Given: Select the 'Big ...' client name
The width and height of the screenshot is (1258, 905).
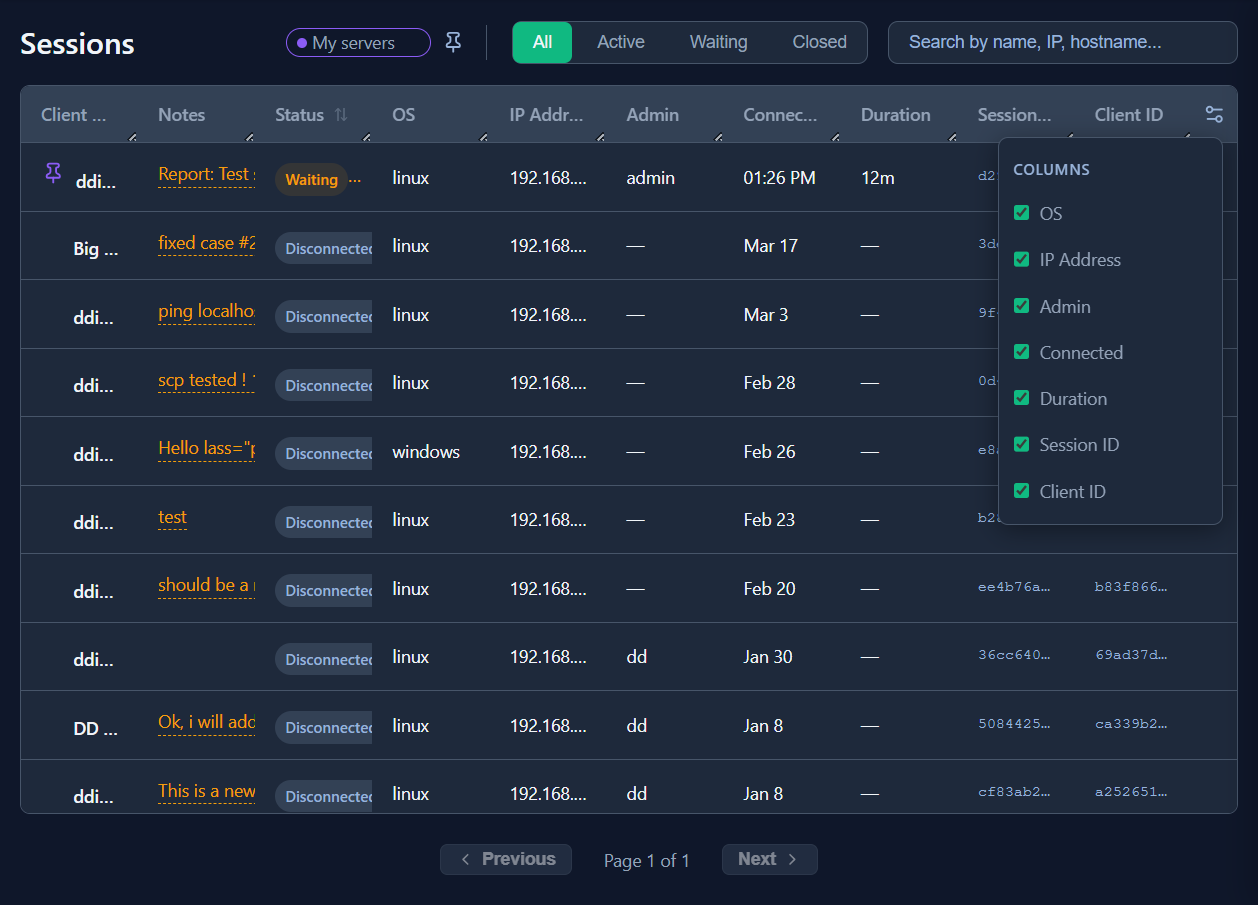Looking at the screenshot, I should 95,249.
